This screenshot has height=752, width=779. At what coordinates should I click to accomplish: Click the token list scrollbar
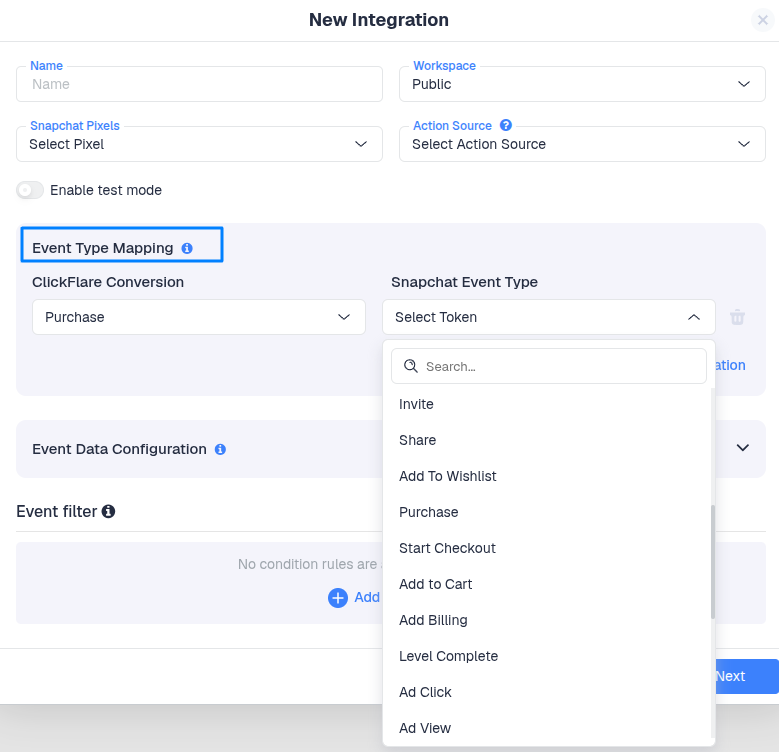713,562
